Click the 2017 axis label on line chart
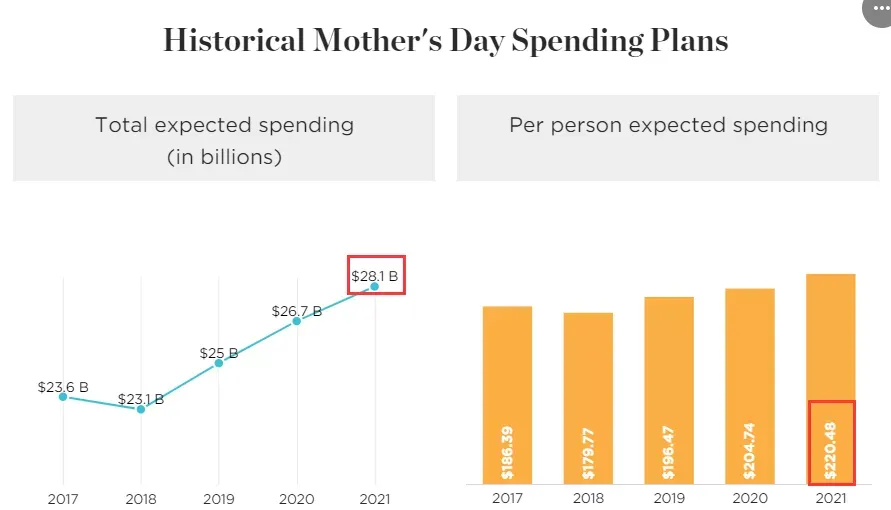The width and height of the screenshot is (891, 510). [63, 499]
